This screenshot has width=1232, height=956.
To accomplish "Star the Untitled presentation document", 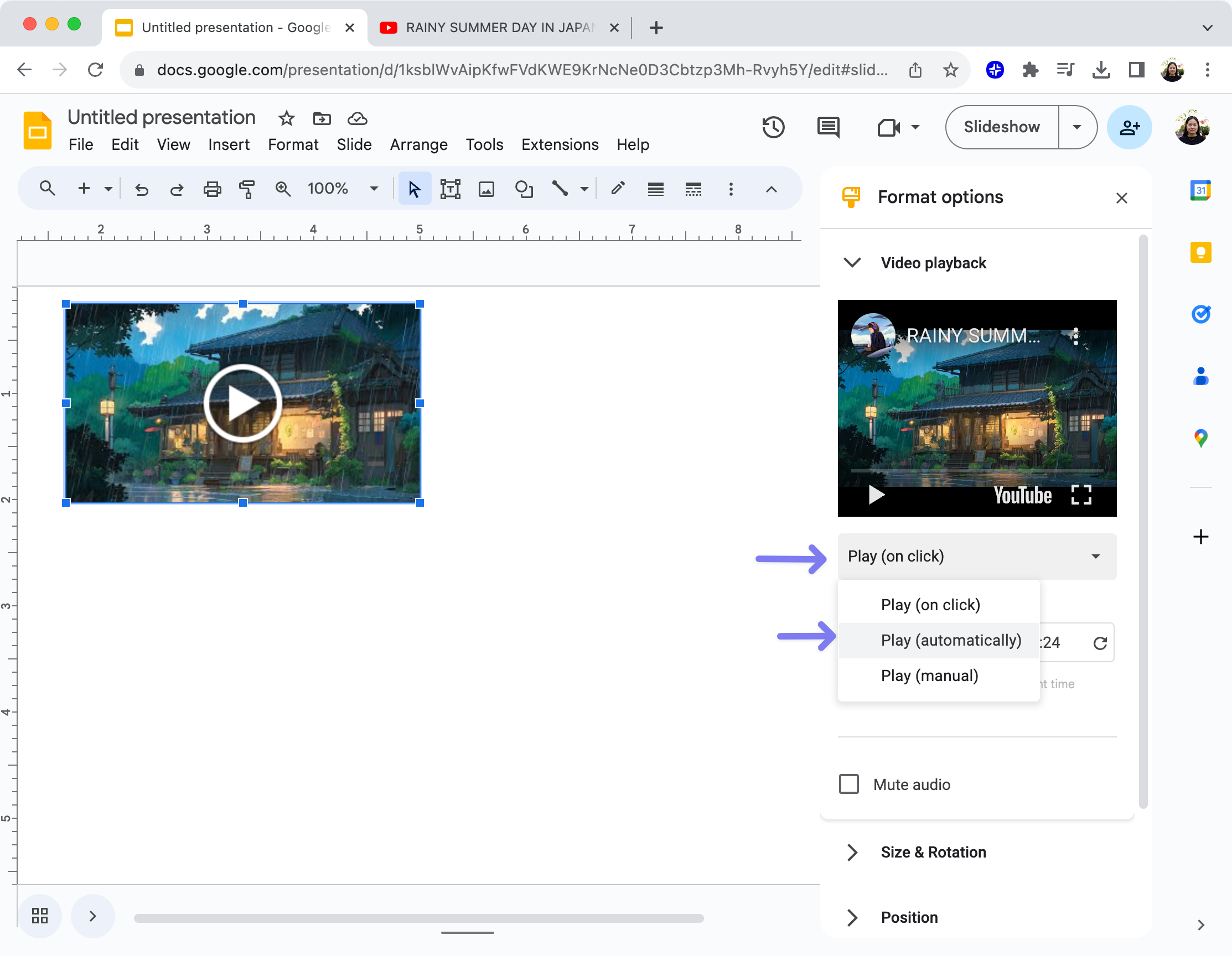I will tap(287, 118).
